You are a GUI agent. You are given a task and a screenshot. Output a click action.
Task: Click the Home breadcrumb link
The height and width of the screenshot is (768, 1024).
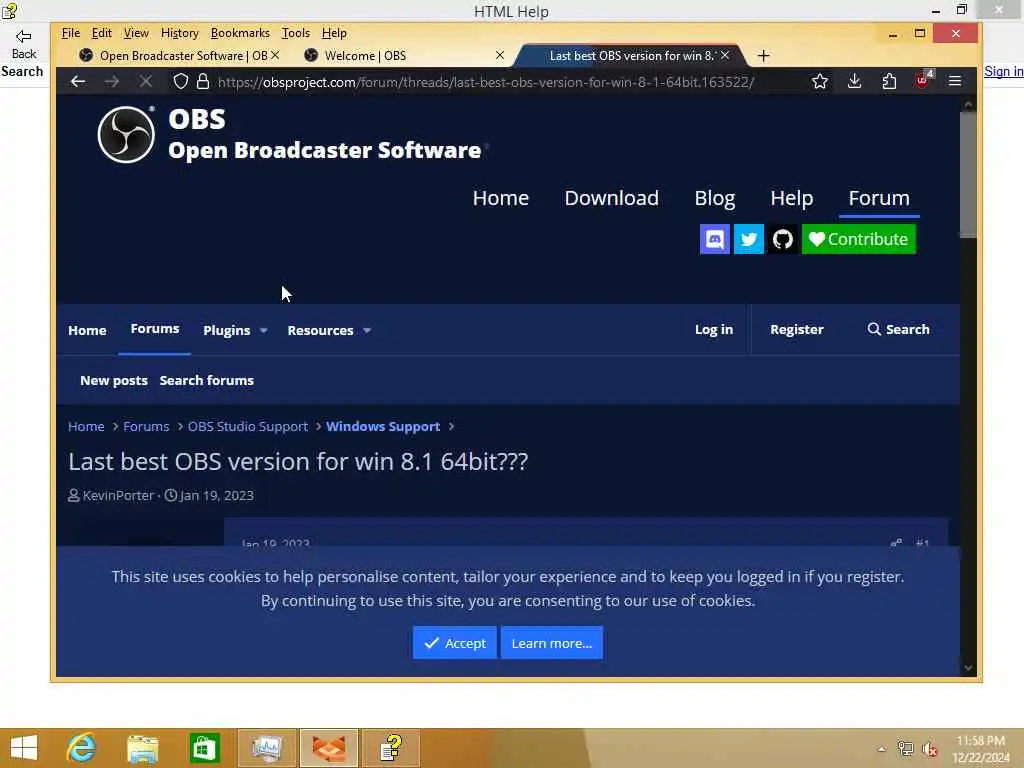(86, 426)
